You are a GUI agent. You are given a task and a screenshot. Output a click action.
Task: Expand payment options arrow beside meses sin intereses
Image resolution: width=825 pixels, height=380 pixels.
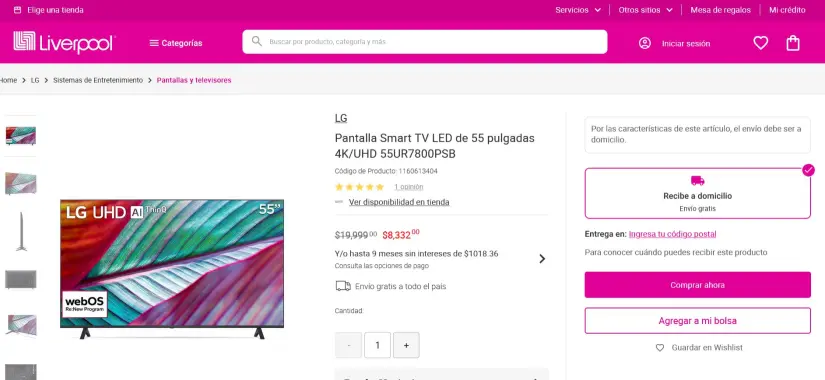(542, 258)
